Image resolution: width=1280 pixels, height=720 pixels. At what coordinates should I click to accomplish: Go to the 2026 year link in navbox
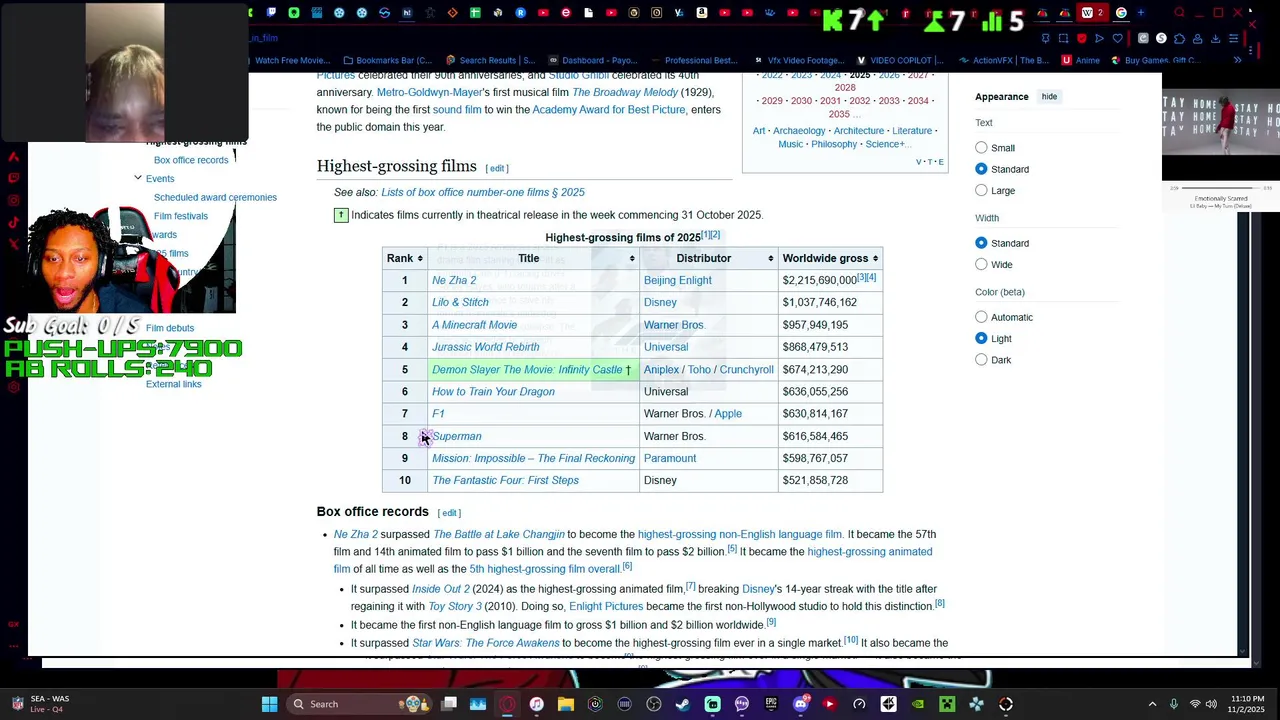coord(888,76)
